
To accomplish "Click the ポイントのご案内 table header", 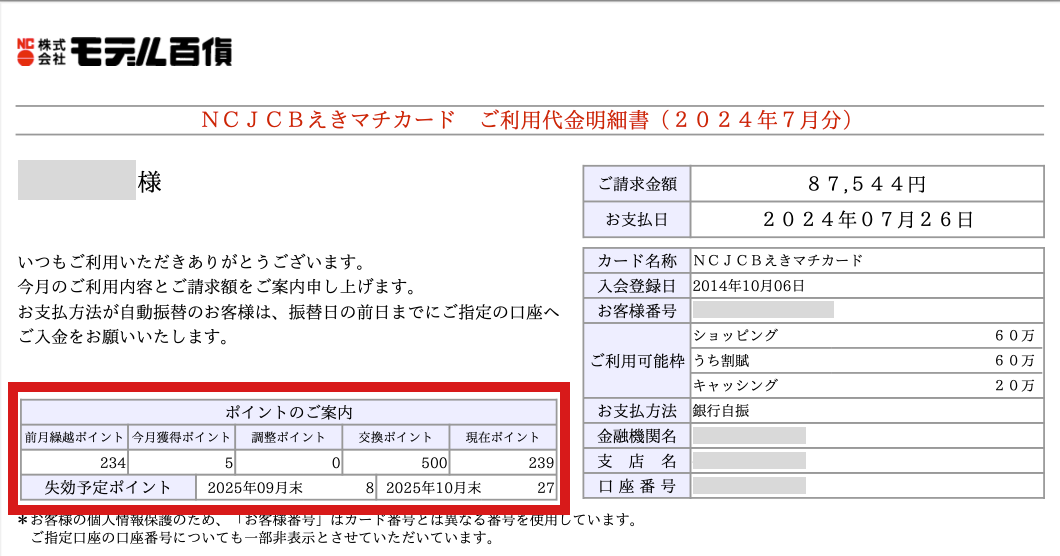I will click(289, 412).
